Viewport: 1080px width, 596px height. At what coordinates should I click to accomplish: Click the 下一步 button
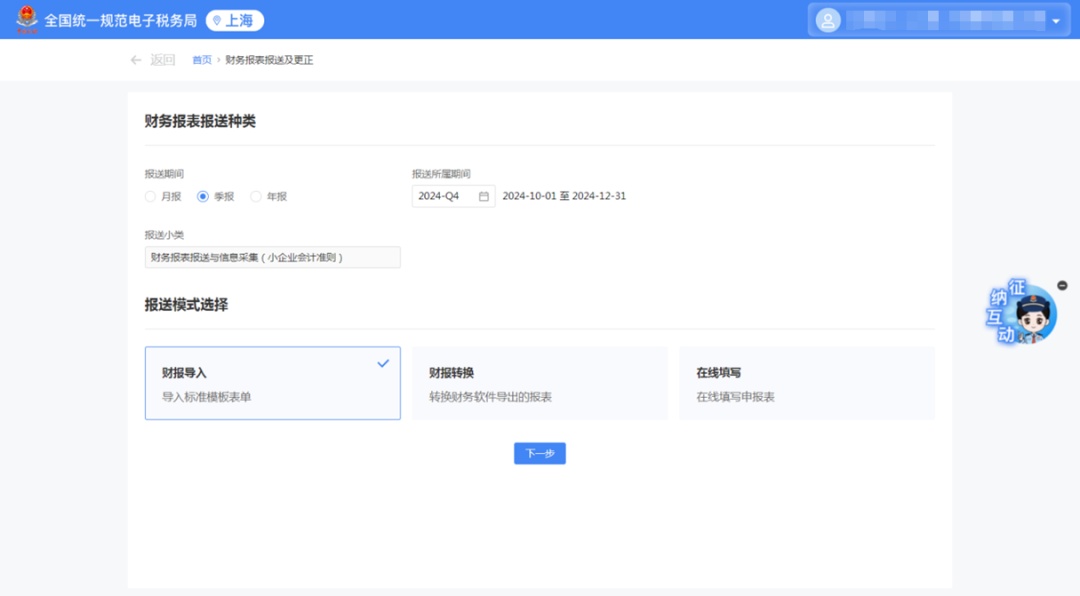pos(539,453)
